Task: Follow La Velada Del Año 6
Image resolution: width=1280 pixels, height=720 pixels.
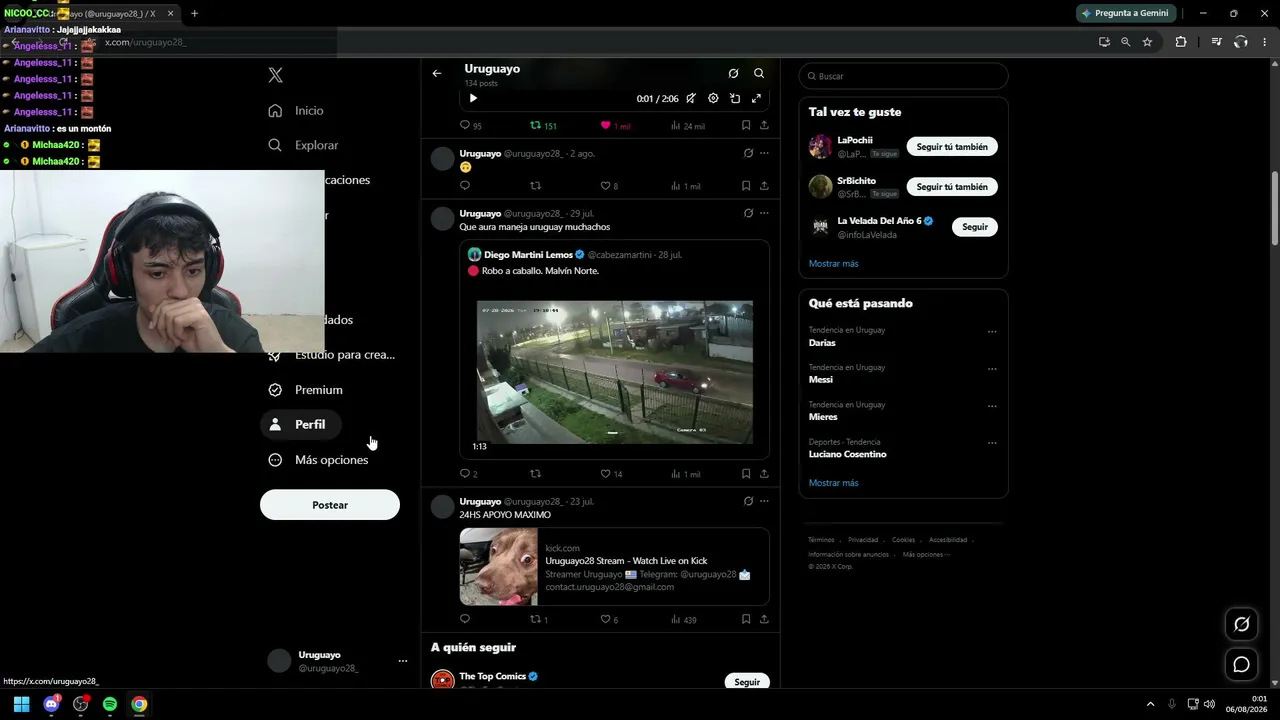Action: coord(975,227)
